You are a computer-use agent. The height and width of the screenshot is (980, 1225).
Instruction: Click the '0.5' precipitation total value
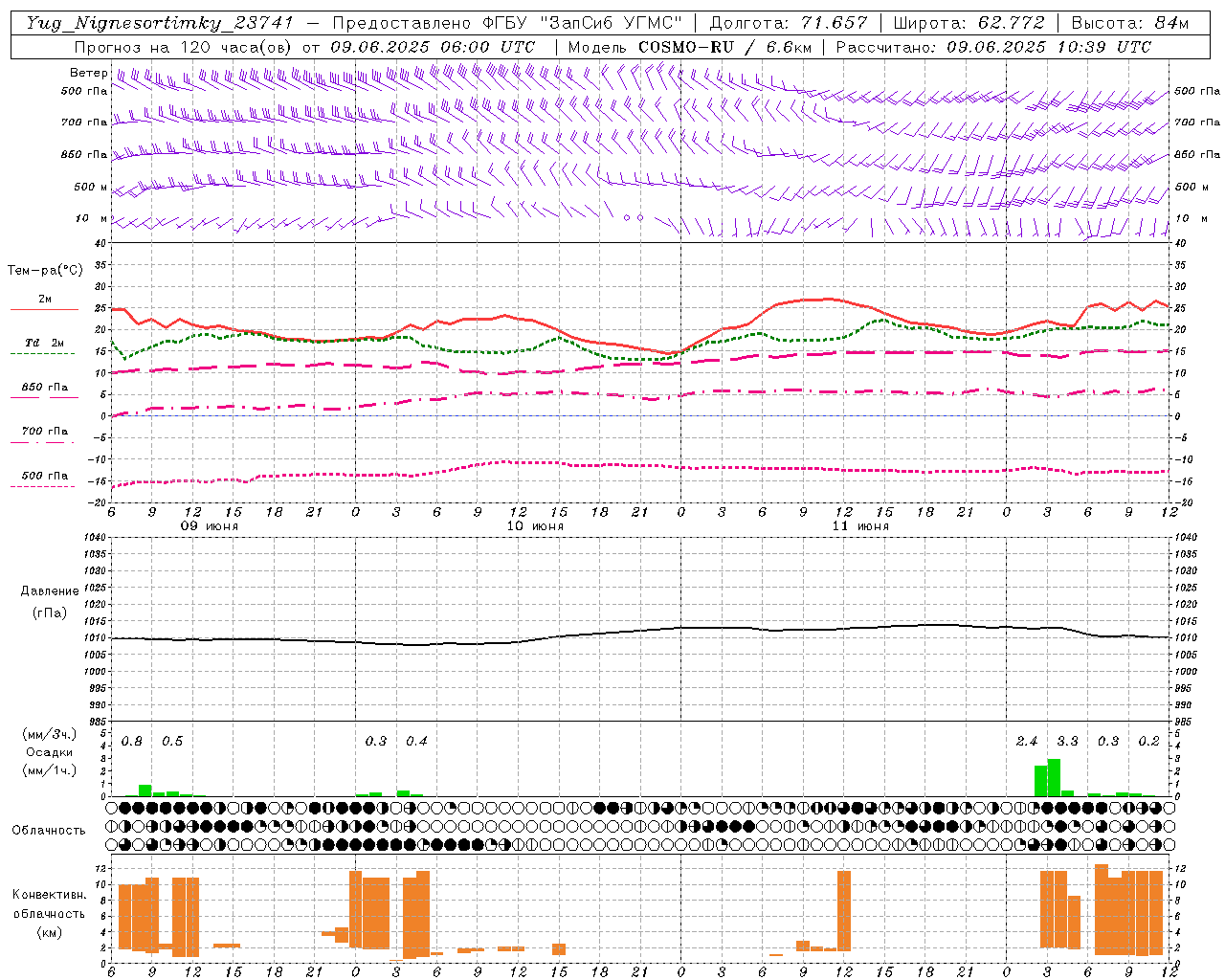[x=172, y=742]
